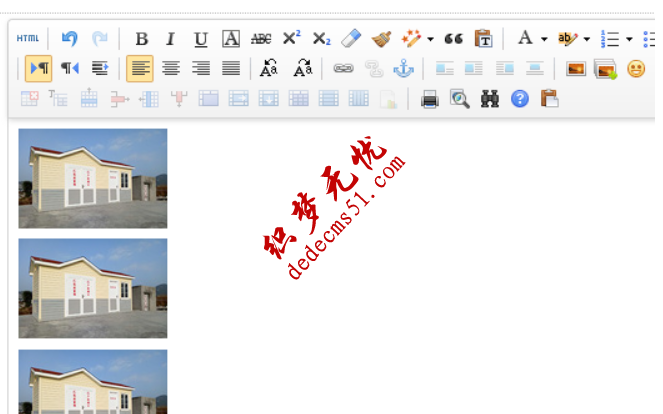
Task: Open font color dropdown arrow
Action: 544,39
